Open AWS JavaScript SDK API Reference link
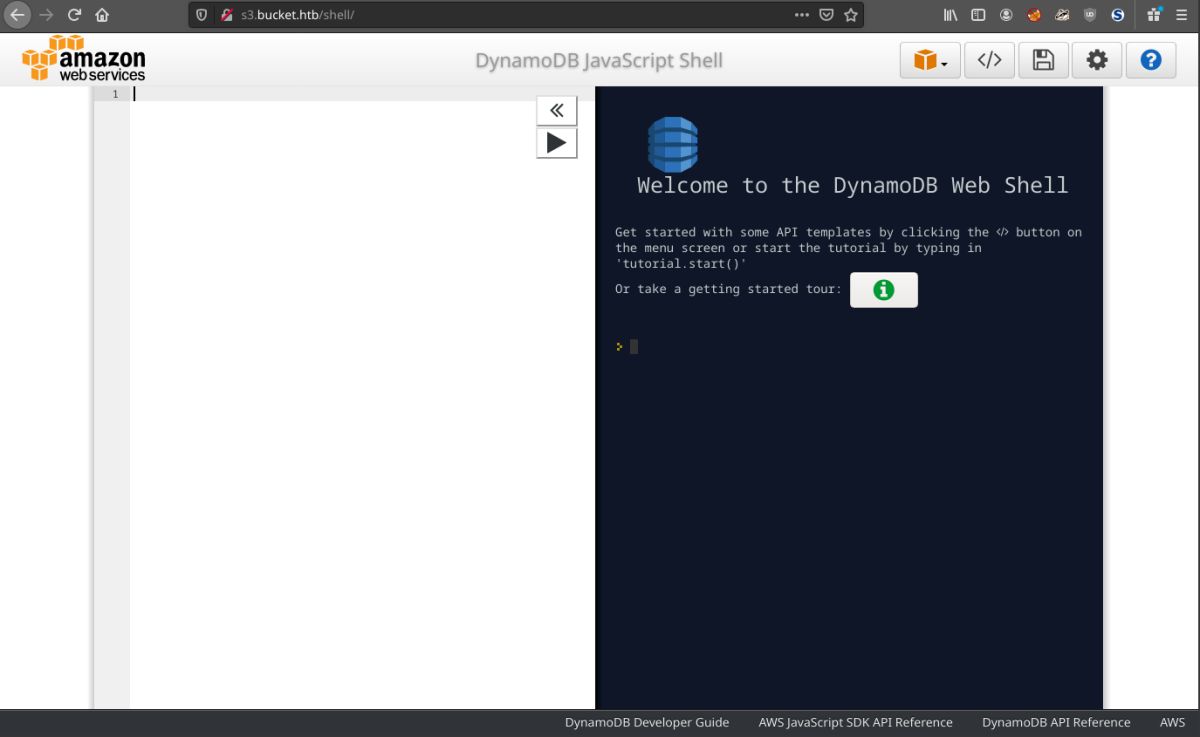This screenshot has width=1200, height=737. [855, 722]
